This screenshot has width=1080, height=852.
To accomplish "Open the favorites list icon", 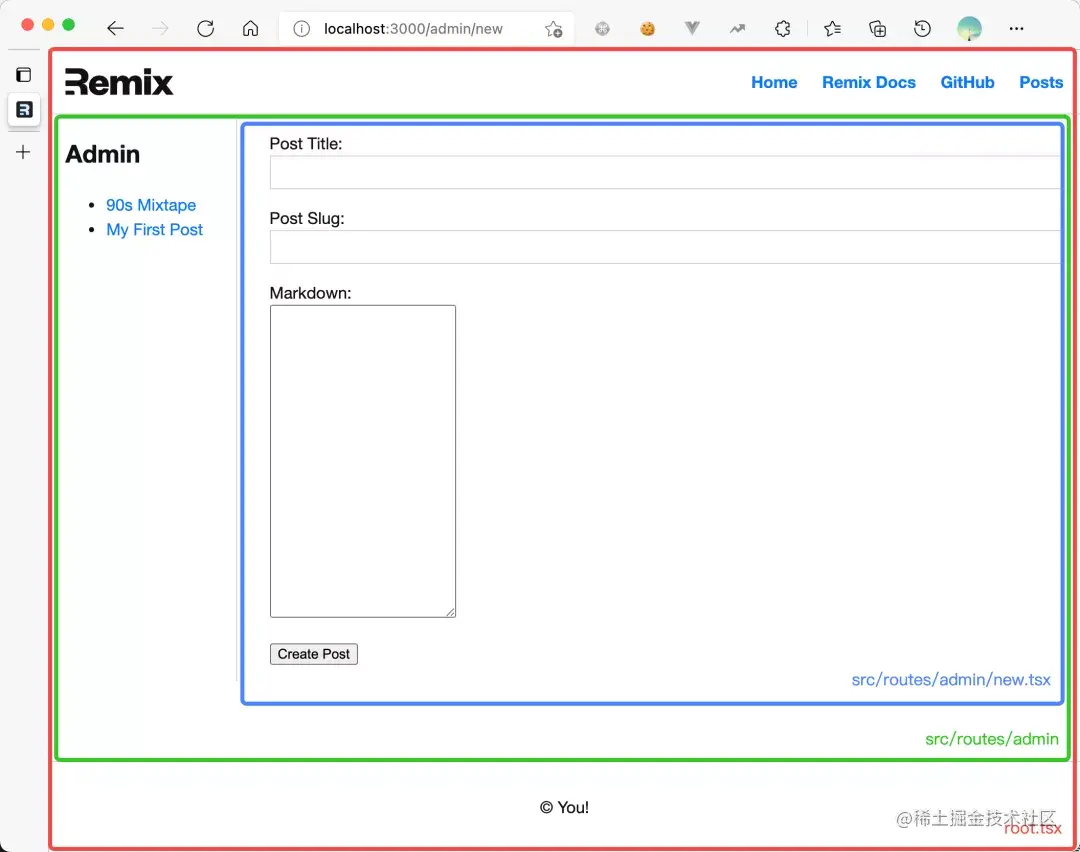I will pos(832,28).
